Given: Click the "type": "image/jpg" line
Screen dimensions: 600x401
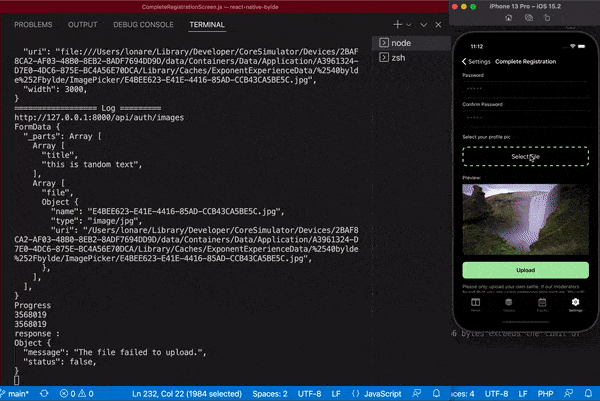Looking at the screenshot, I should [96, 221].
